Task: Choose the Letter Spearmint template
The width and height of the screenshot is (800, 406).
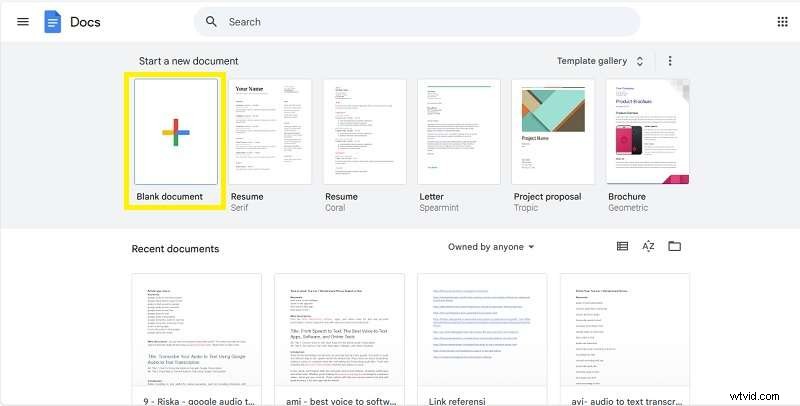Action: [459, 132]
